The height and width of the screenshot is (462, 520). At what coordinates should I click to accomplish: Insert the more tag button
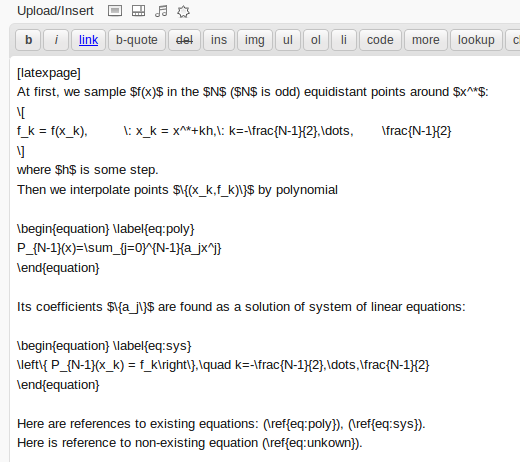coord(426,40)
